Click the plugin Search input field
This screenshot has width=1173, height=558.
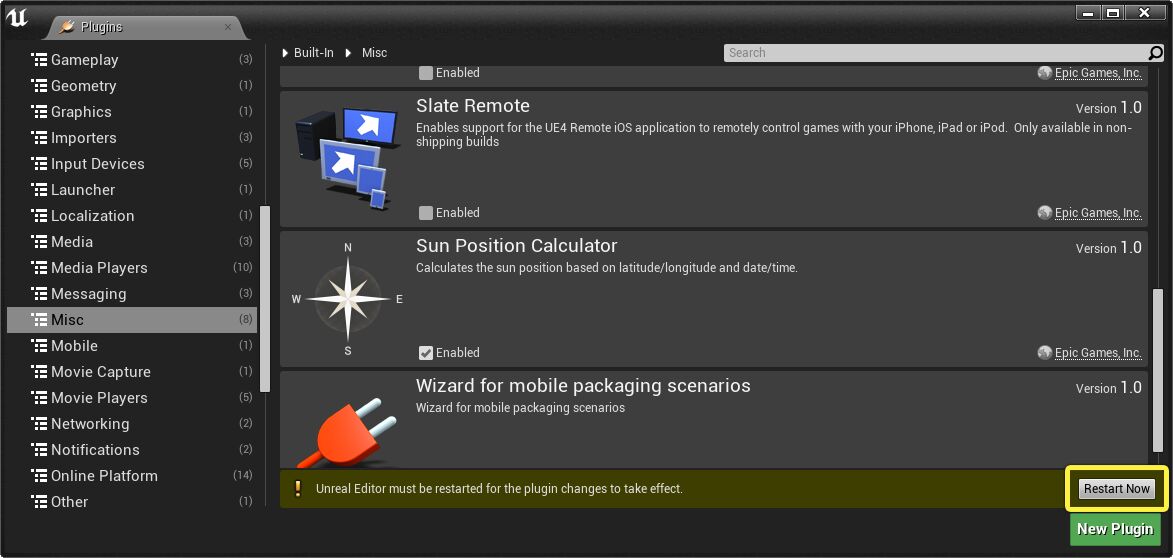[937, 53]
